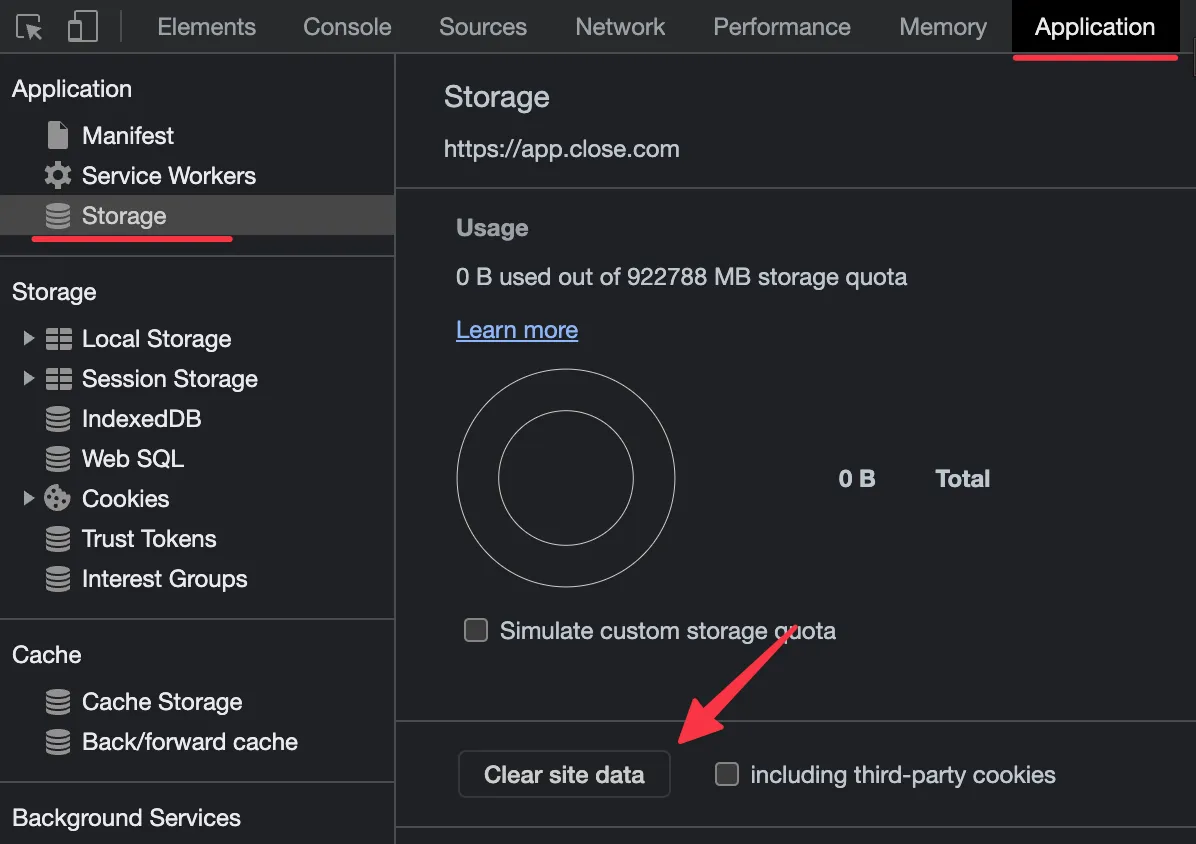
Task: Open the Memory tab
Action: [943, 27]
